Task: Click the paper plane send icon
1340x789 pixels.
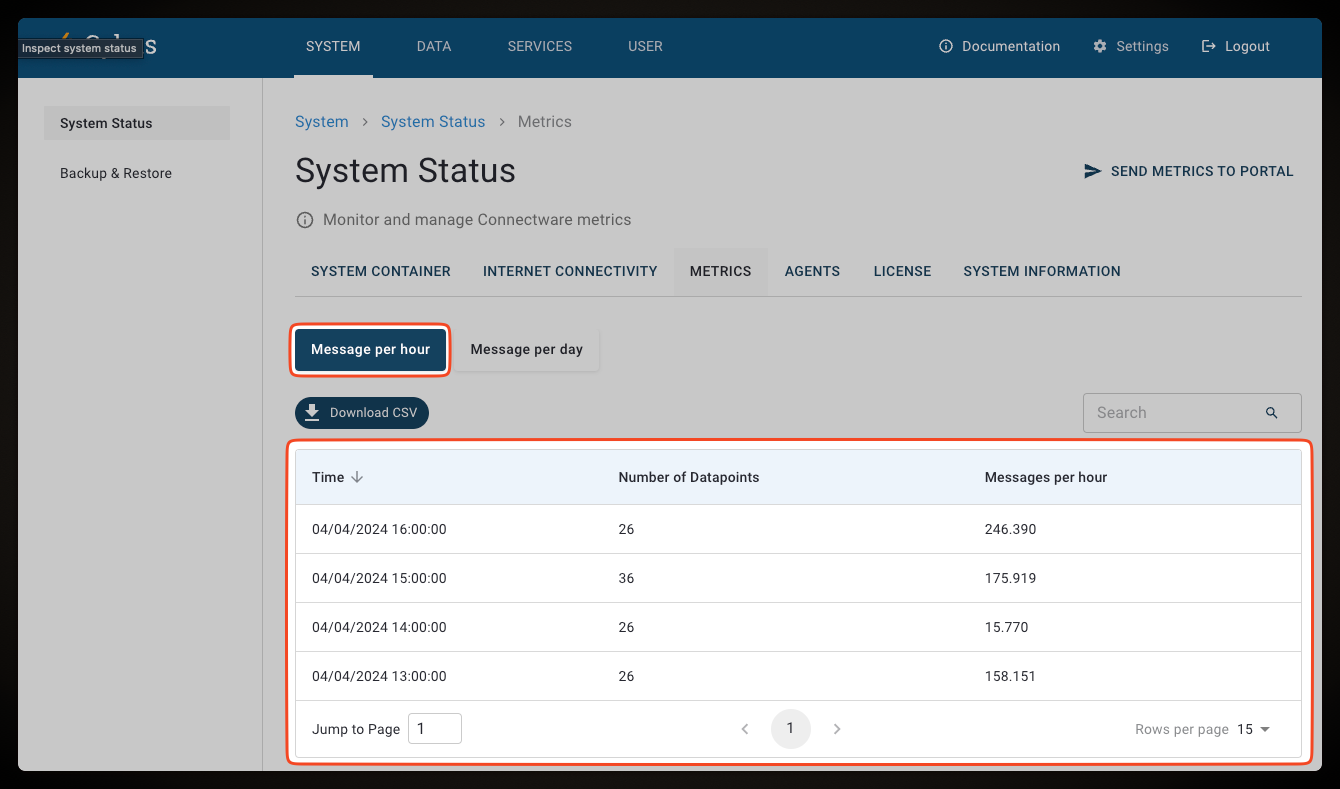Action: pos(1093,171)
